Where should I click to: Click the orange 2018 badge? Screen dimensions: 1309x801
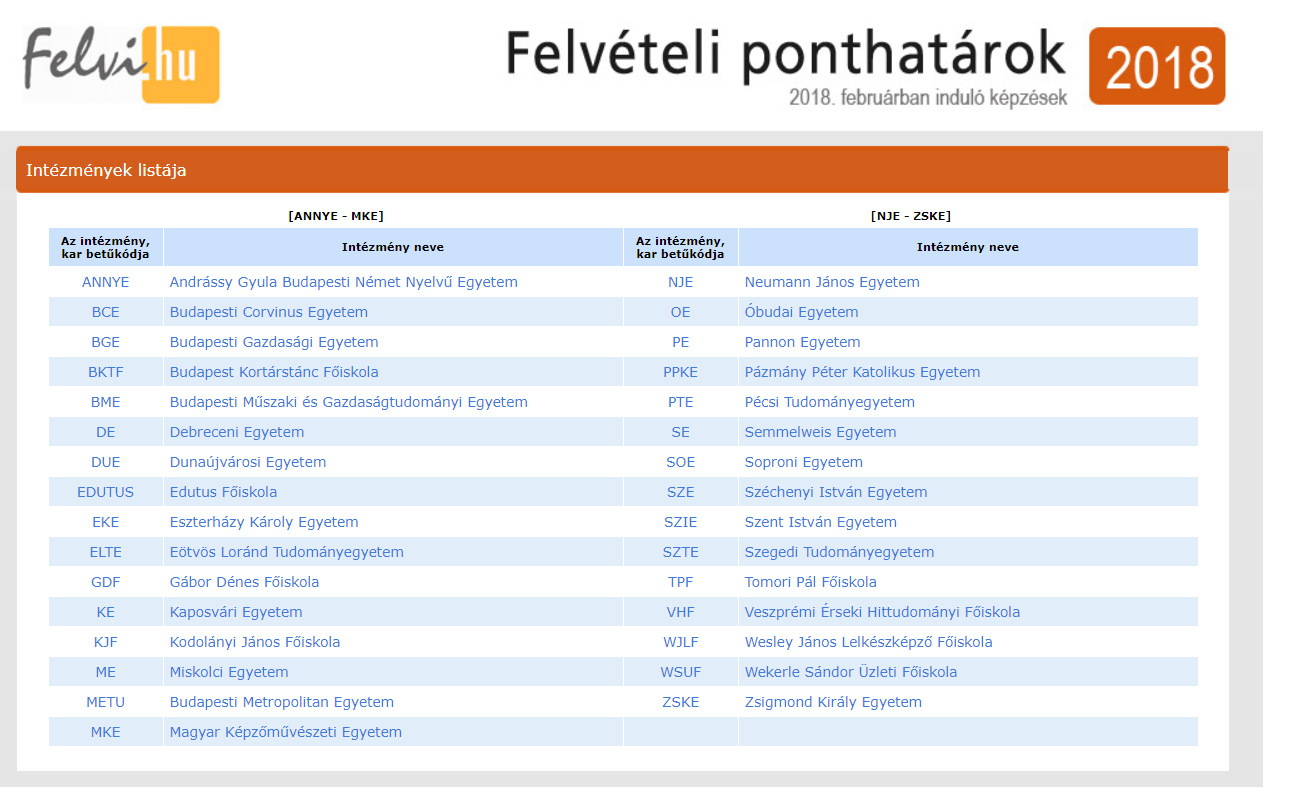(x=1157, y=66)
